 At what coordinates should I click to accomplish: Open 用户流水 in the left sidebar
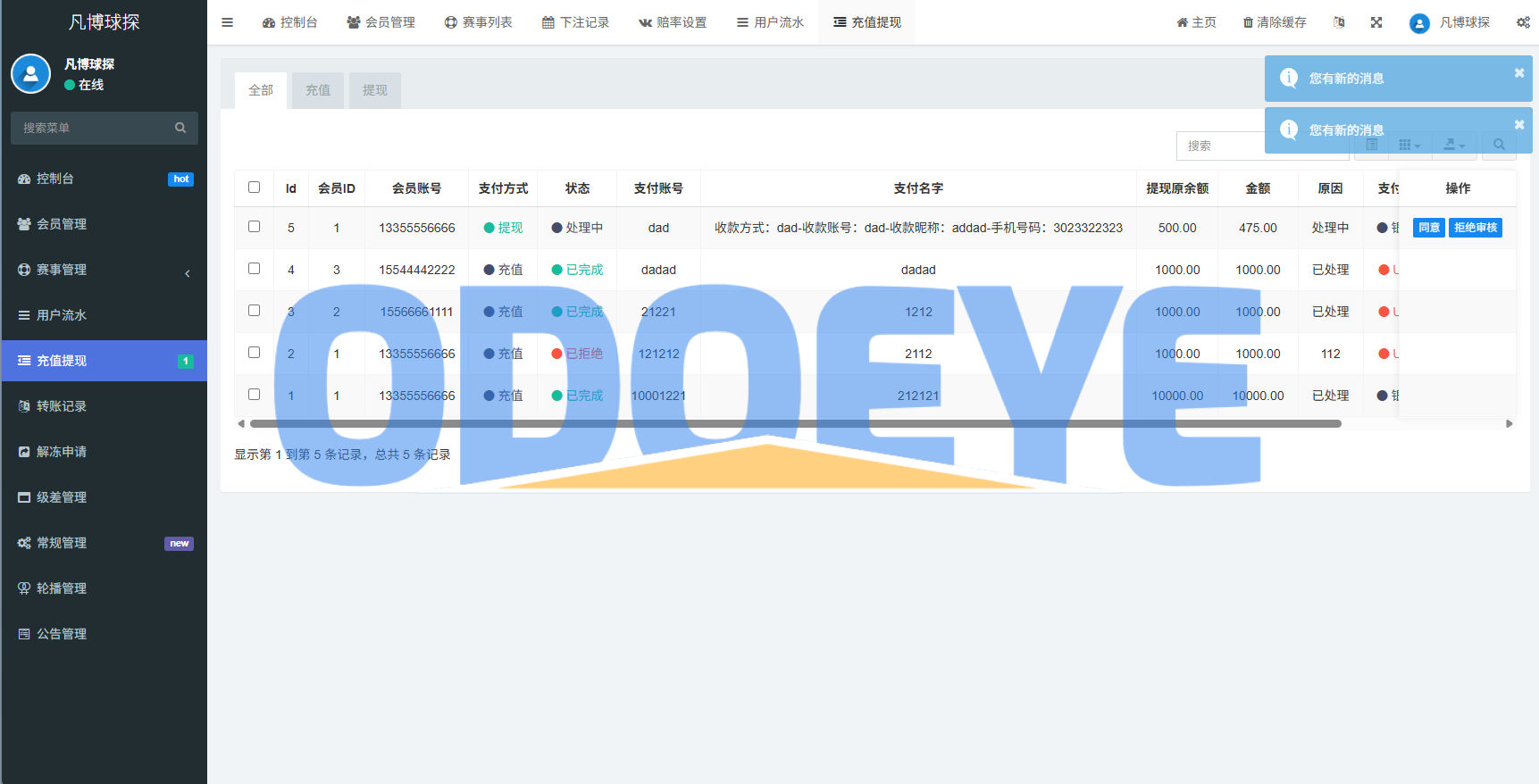point(105,315)
